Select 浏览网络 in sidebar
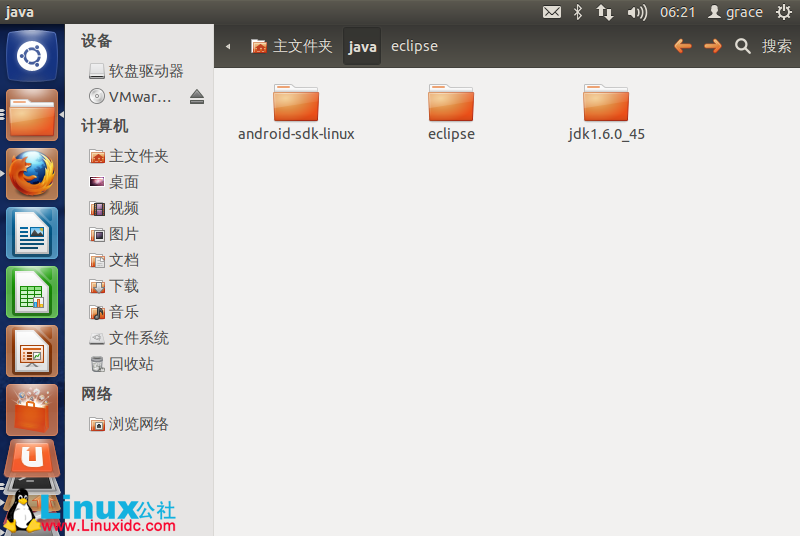The image size is (800, 536). tap(138, 424)
